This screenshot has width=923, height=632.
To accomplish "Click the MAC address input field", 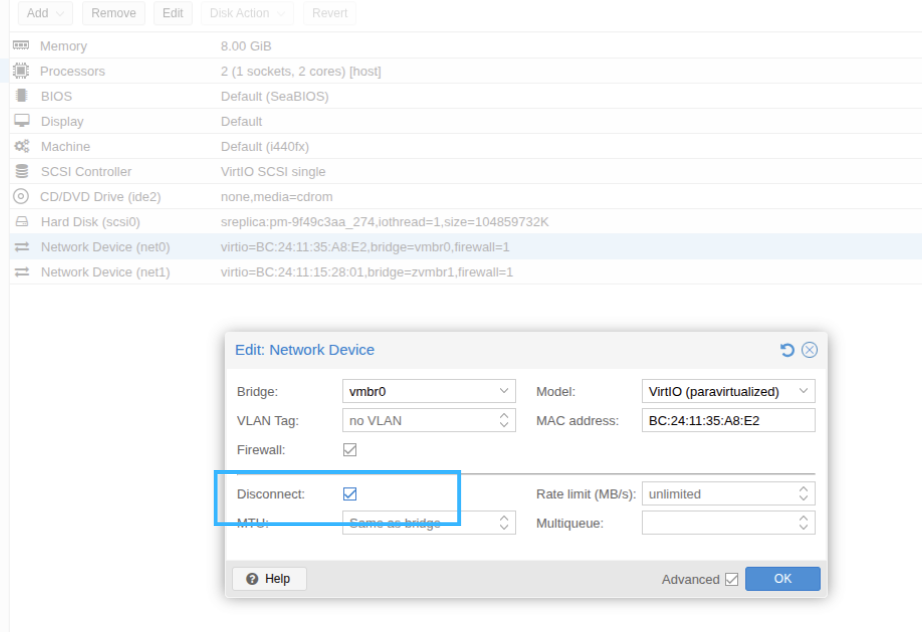I will pyautogui.click(x=728, y=421).
